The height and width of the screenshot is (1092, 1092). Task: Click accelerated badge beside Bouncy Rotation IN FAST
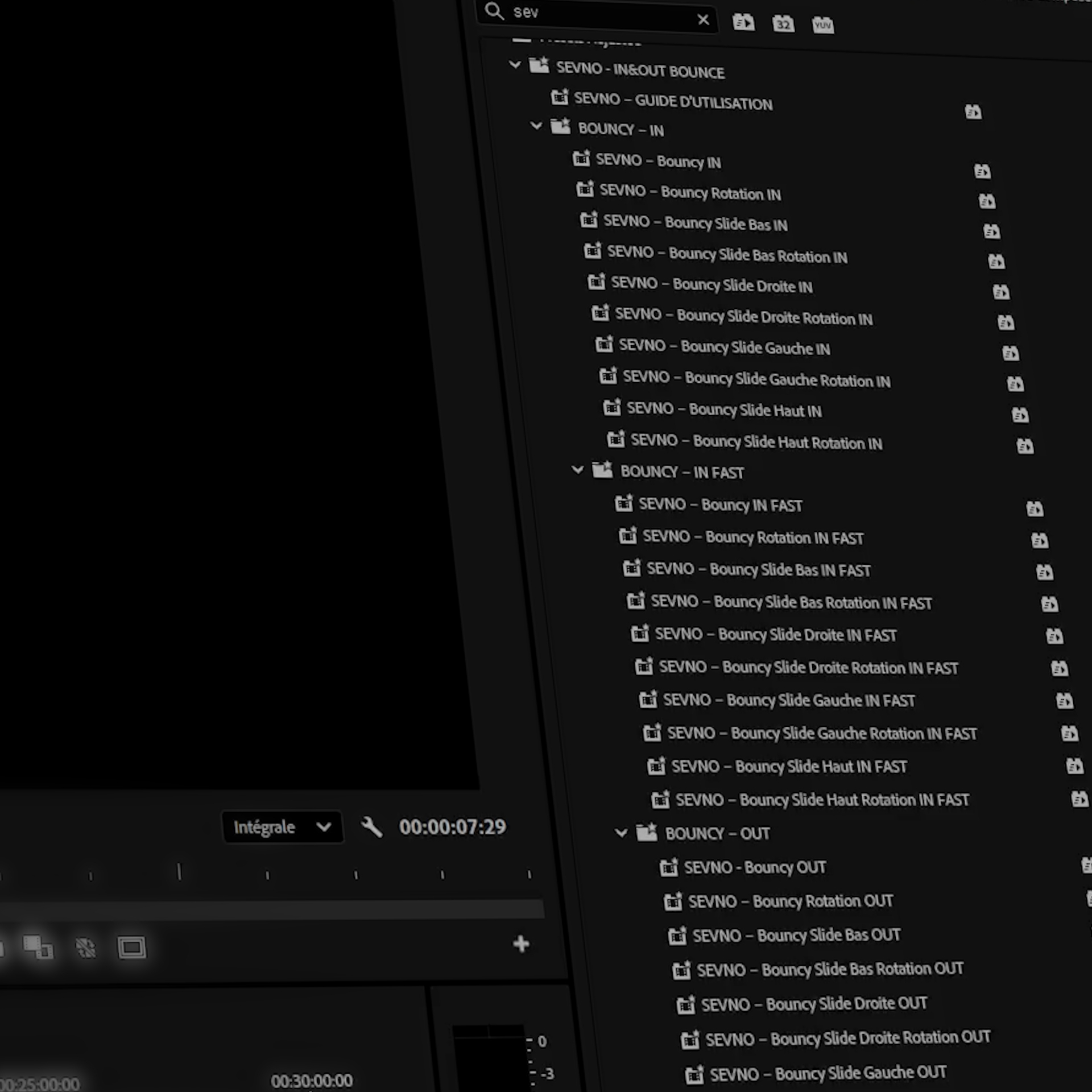[1039, 540]
